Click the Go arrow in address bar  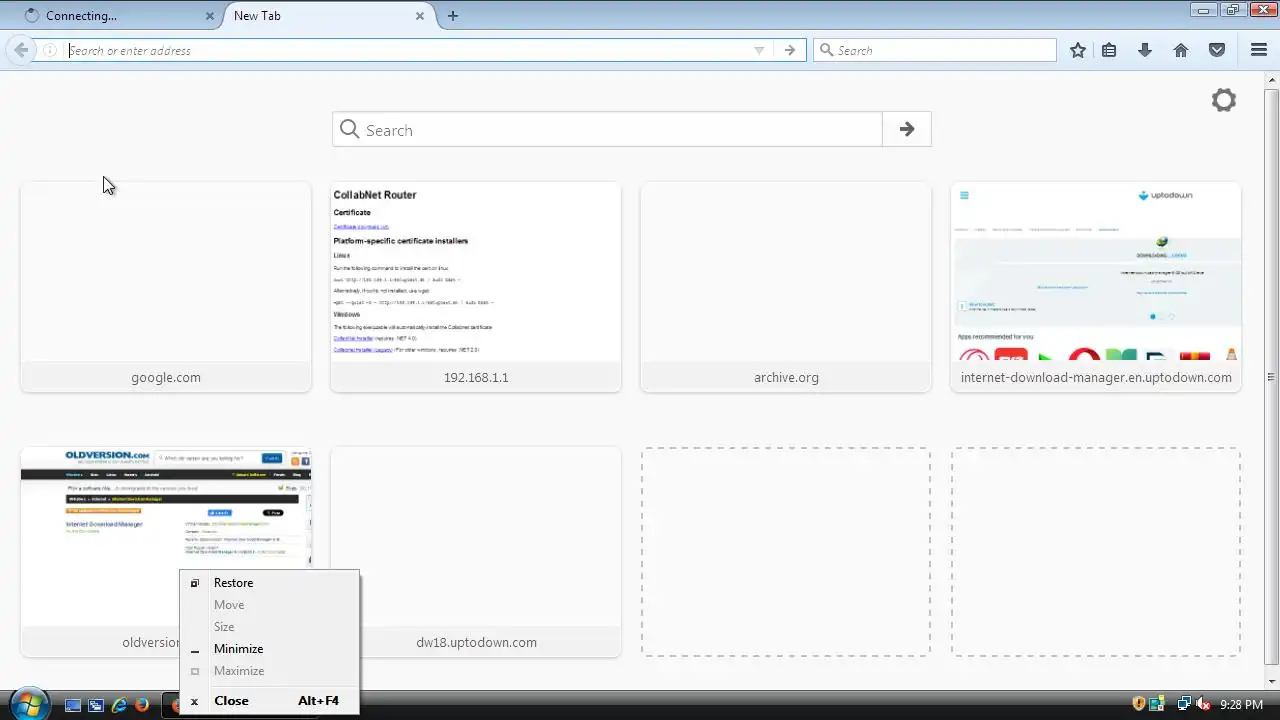[790, 50]
